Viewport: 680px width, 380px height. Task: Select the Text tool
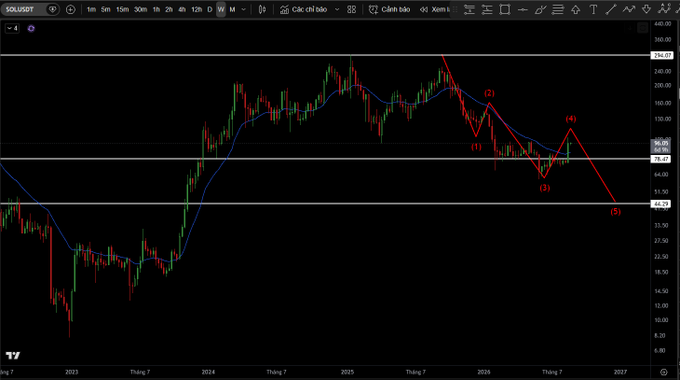[593, 9]
